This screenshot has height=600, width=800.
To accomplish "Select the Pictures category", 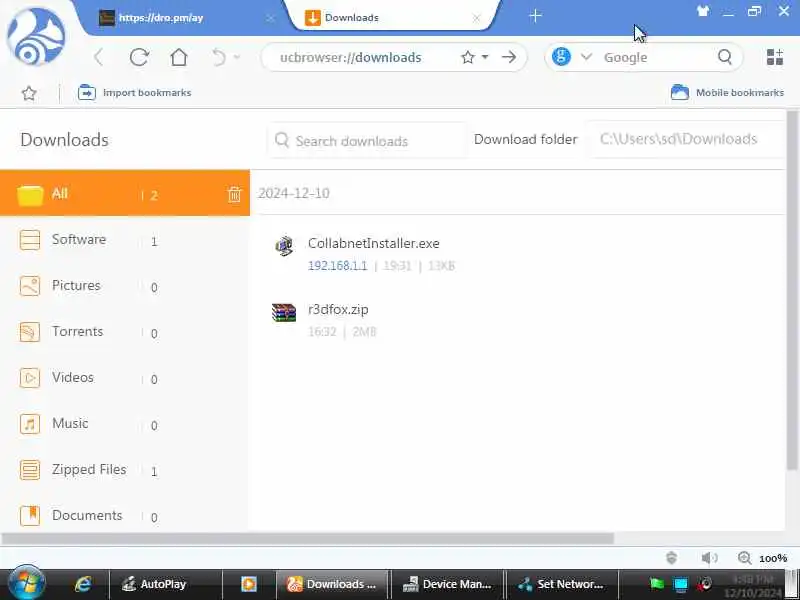I will pyautogui.click(x=125, y=286).
